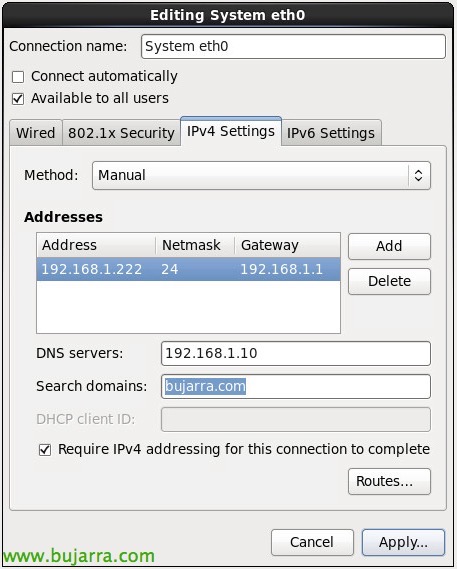The width and height of the screenshot is (457, 569).
Task: Apply the connection settings
Action: coord(403,542)
